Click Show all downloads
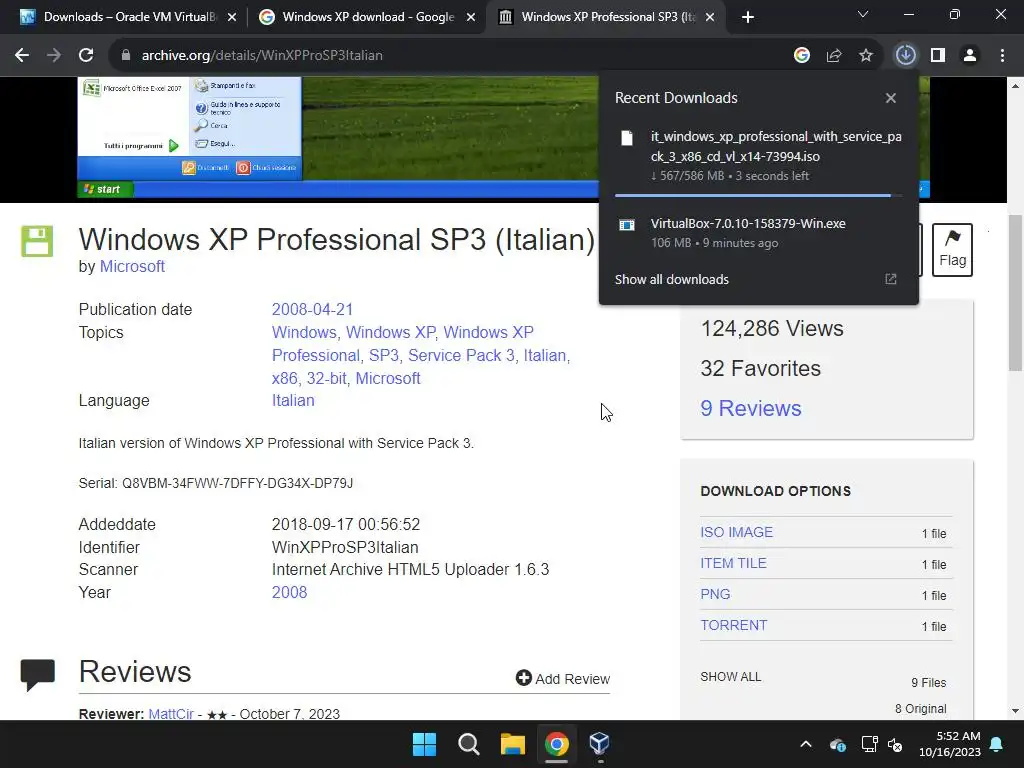This screenshot has height=768, width=1024. click(x=671, y=280)
